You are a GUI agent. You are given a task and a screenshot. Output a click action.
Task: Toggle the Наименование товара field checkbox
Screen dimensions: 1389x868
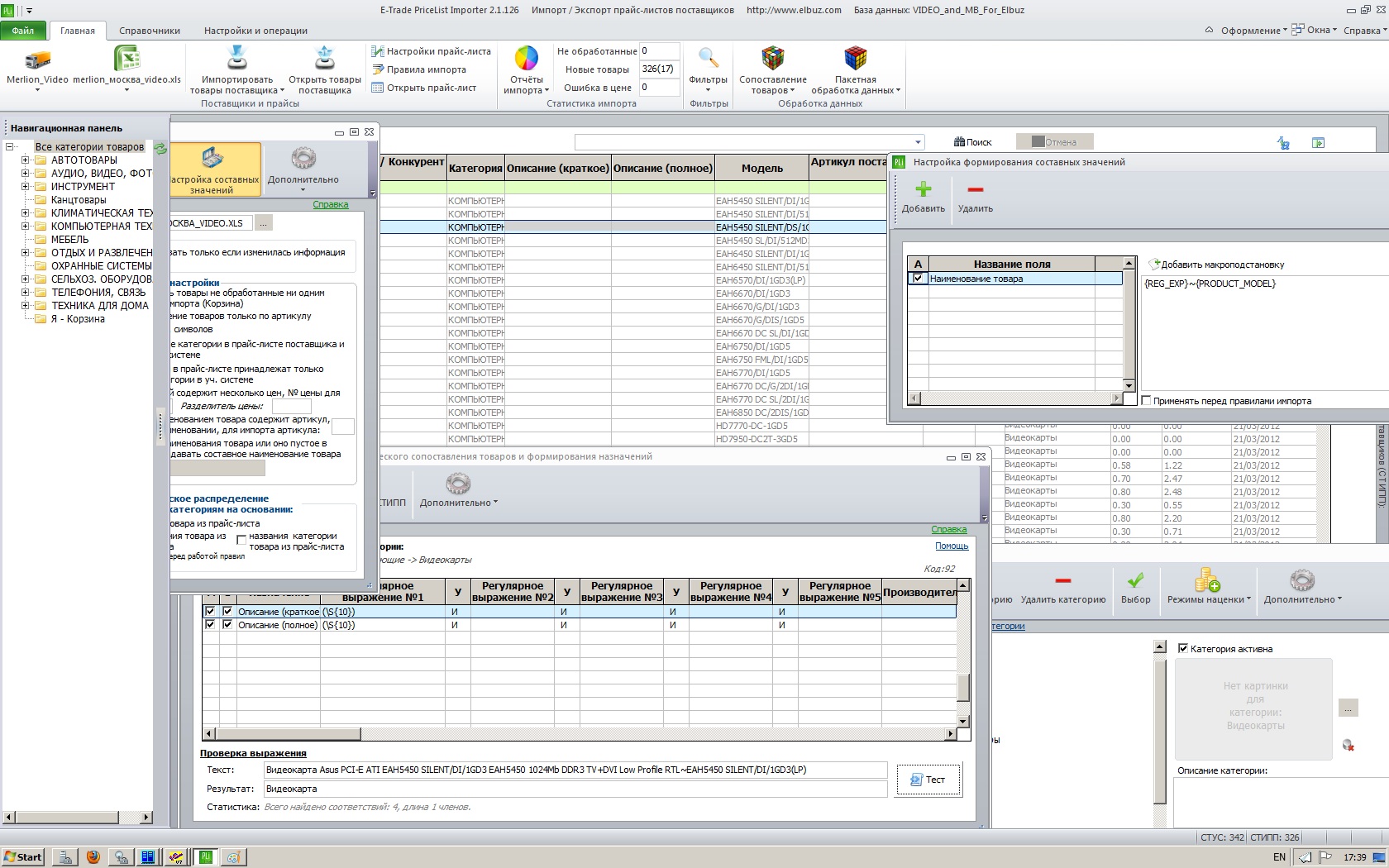pyautogui.click(x=918, y=279)
